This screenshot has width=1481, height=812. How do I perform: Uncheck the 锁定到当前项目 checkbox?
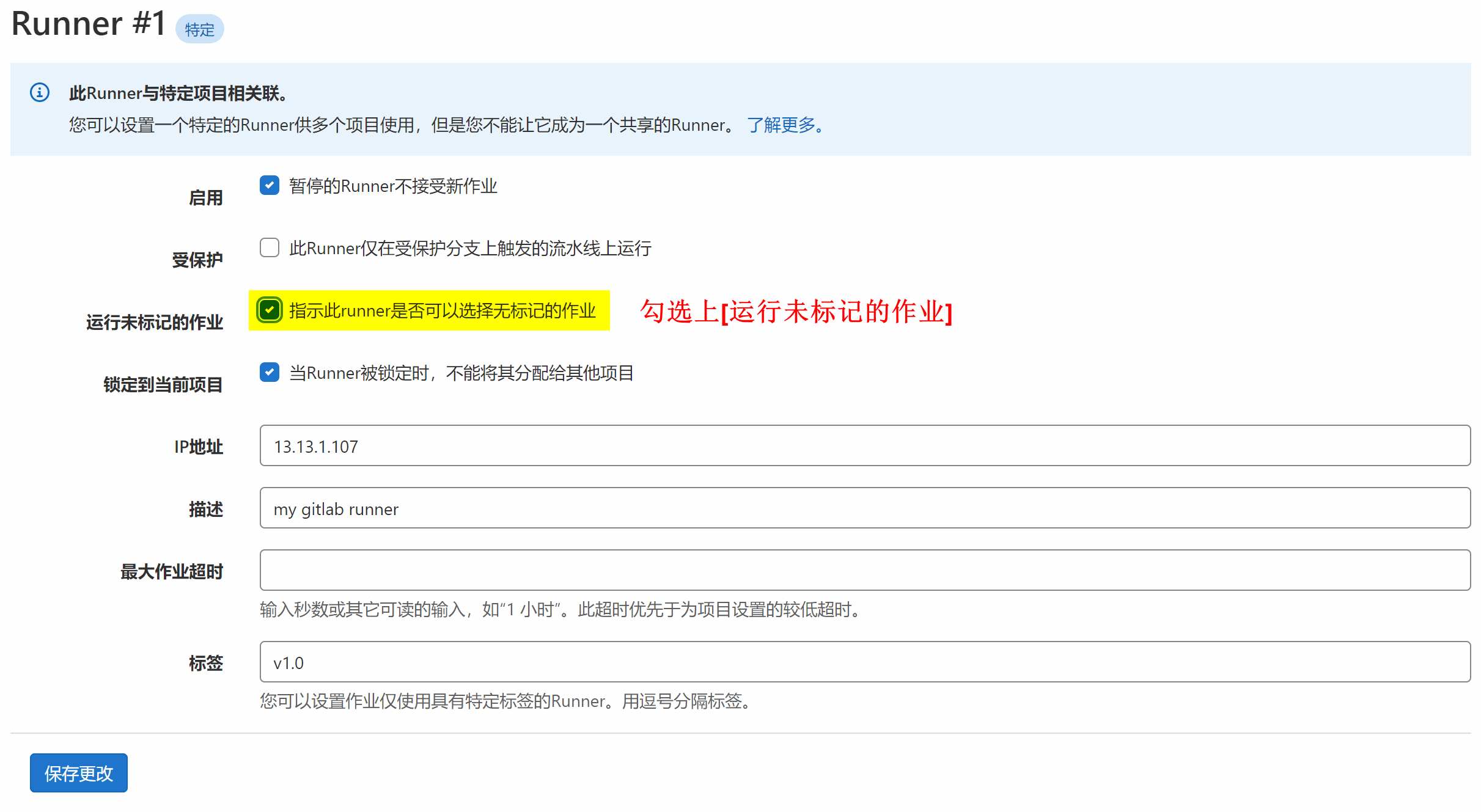[x=269, y=372]
